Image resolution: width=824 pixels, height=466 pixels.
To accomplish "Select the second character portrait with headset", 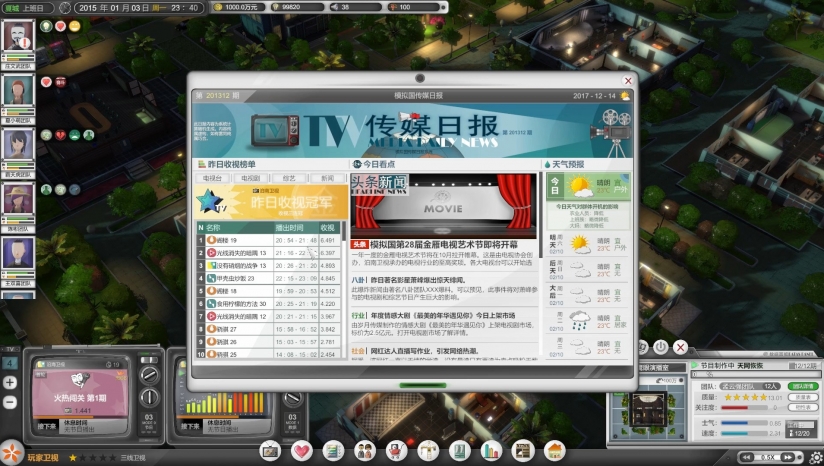I will [x=18, y=90].
